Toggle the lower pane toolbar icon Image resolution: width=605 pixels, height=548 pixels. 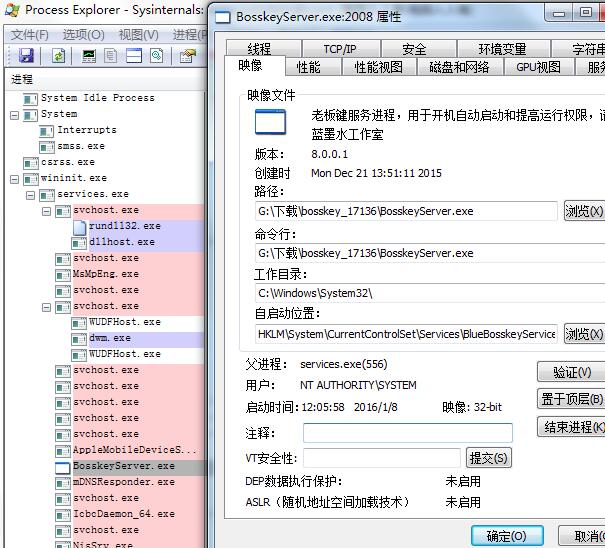click(x=134, y=56)
